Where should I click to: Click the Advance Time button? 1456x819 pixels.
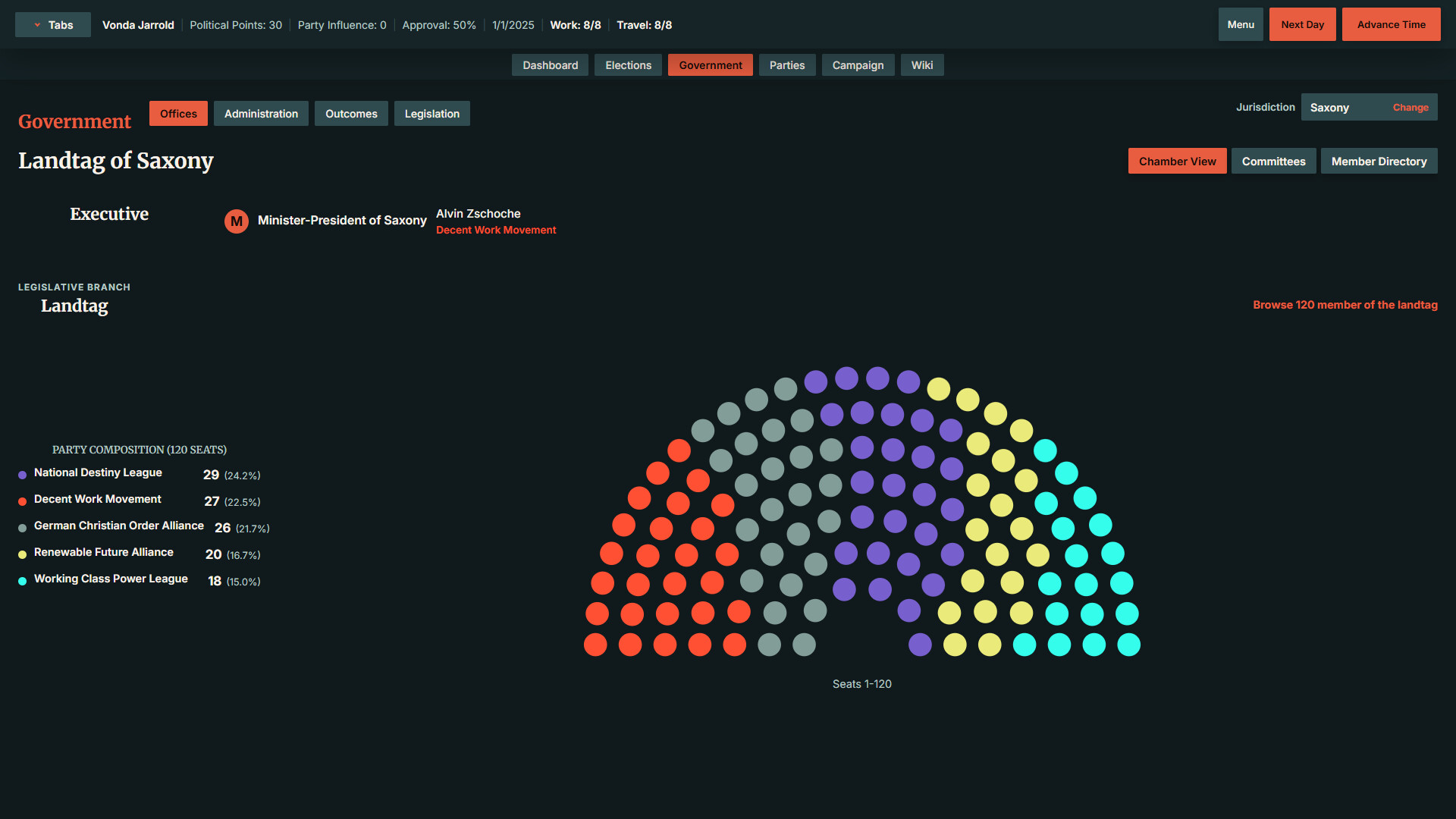pos(1391,24)
